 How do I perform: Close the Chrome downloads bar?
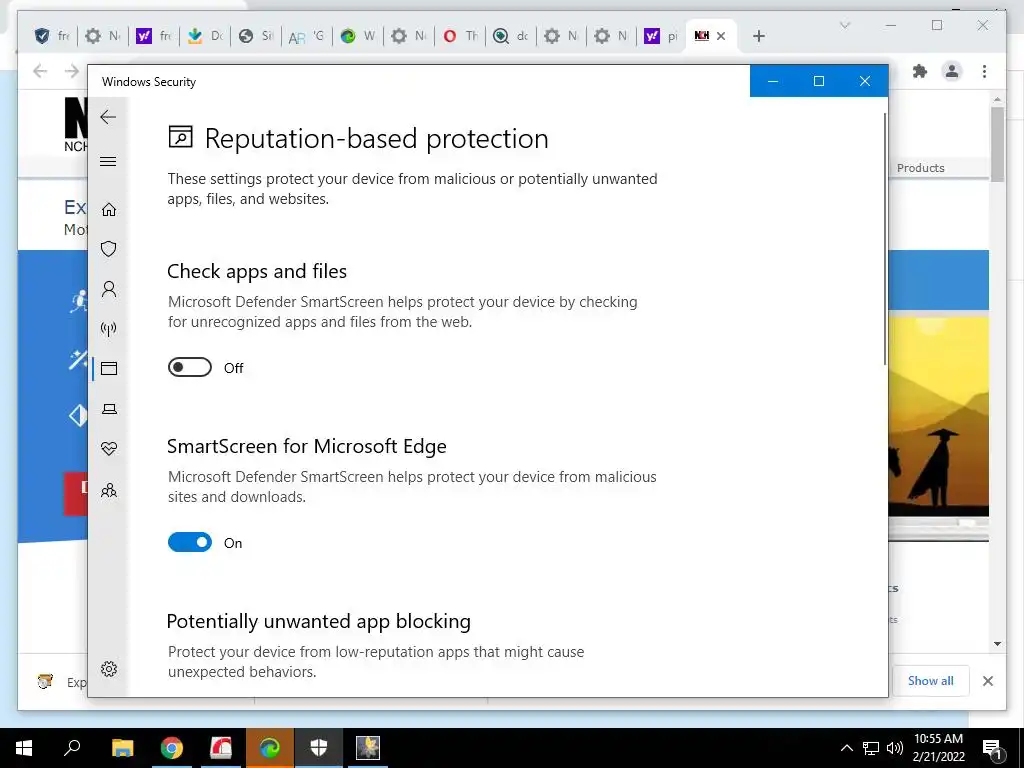[987, 681]
